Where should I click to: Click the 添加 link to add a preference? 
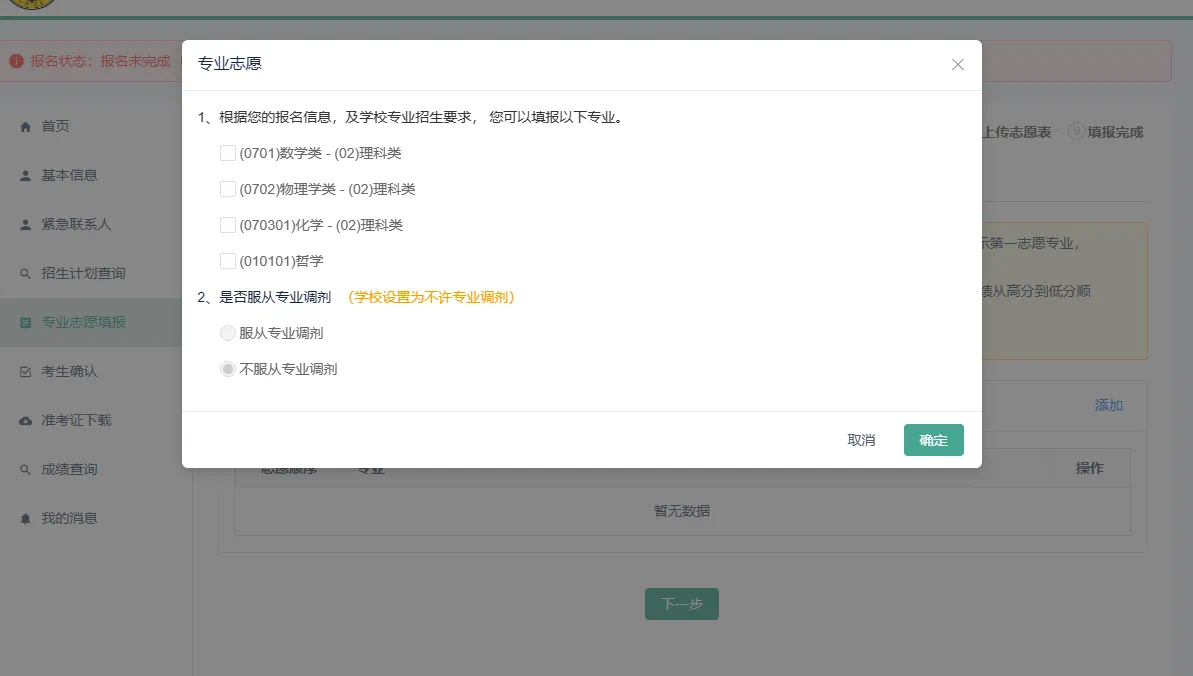1109,406
